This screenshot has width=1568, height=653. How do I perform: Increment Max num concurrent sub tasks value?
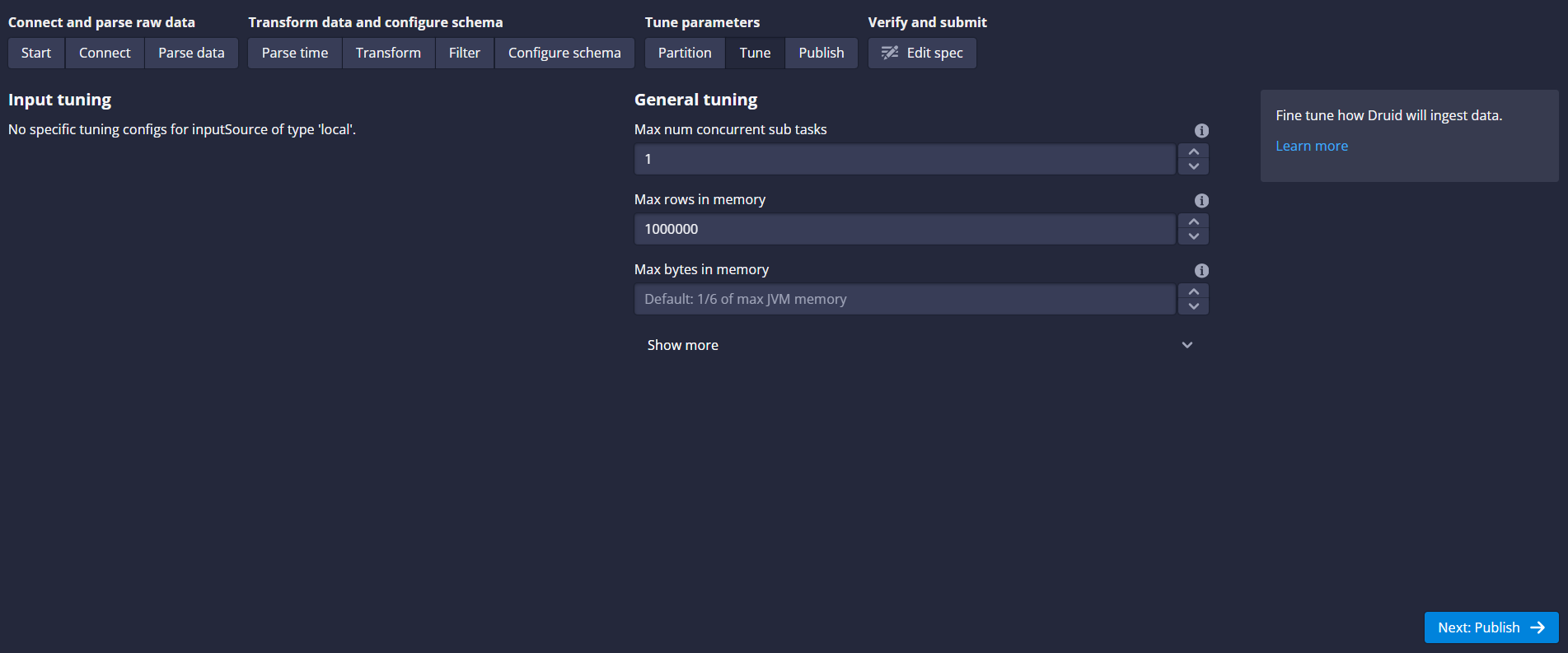click(1193, 152)
